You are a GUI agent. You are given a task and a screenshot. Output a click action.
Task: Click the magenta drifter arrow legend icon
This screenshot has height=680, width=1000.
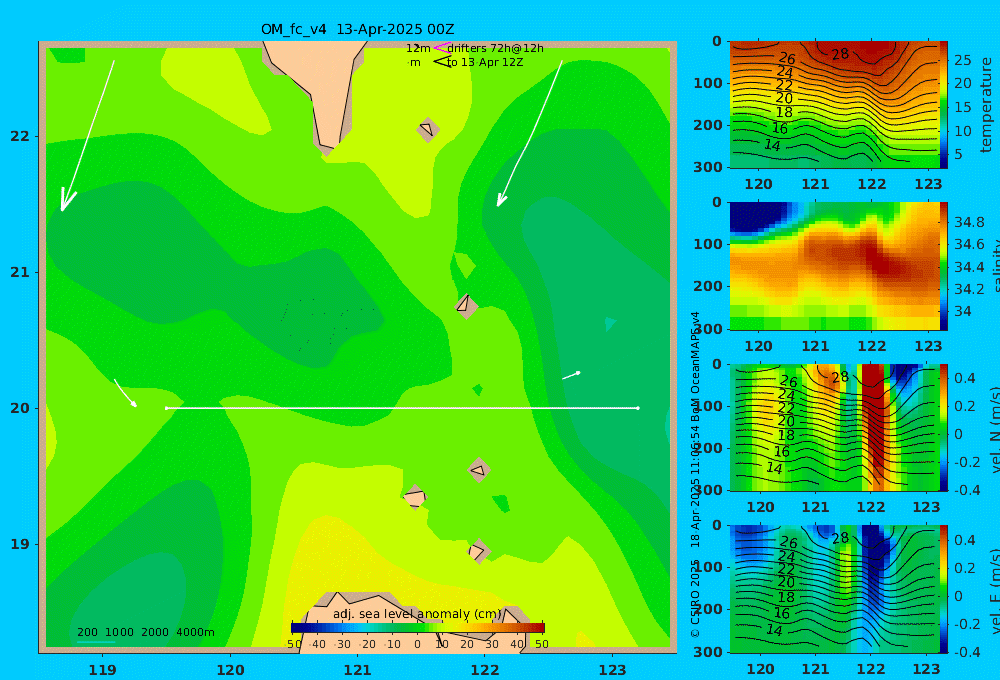(x=441, y=47)
